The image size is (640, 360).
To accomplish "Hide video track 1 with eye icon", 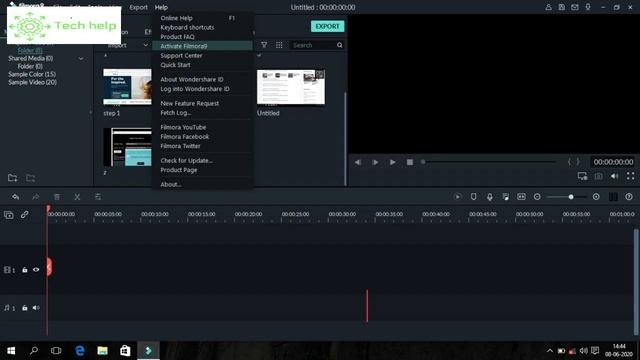I will tap(36, 270).
